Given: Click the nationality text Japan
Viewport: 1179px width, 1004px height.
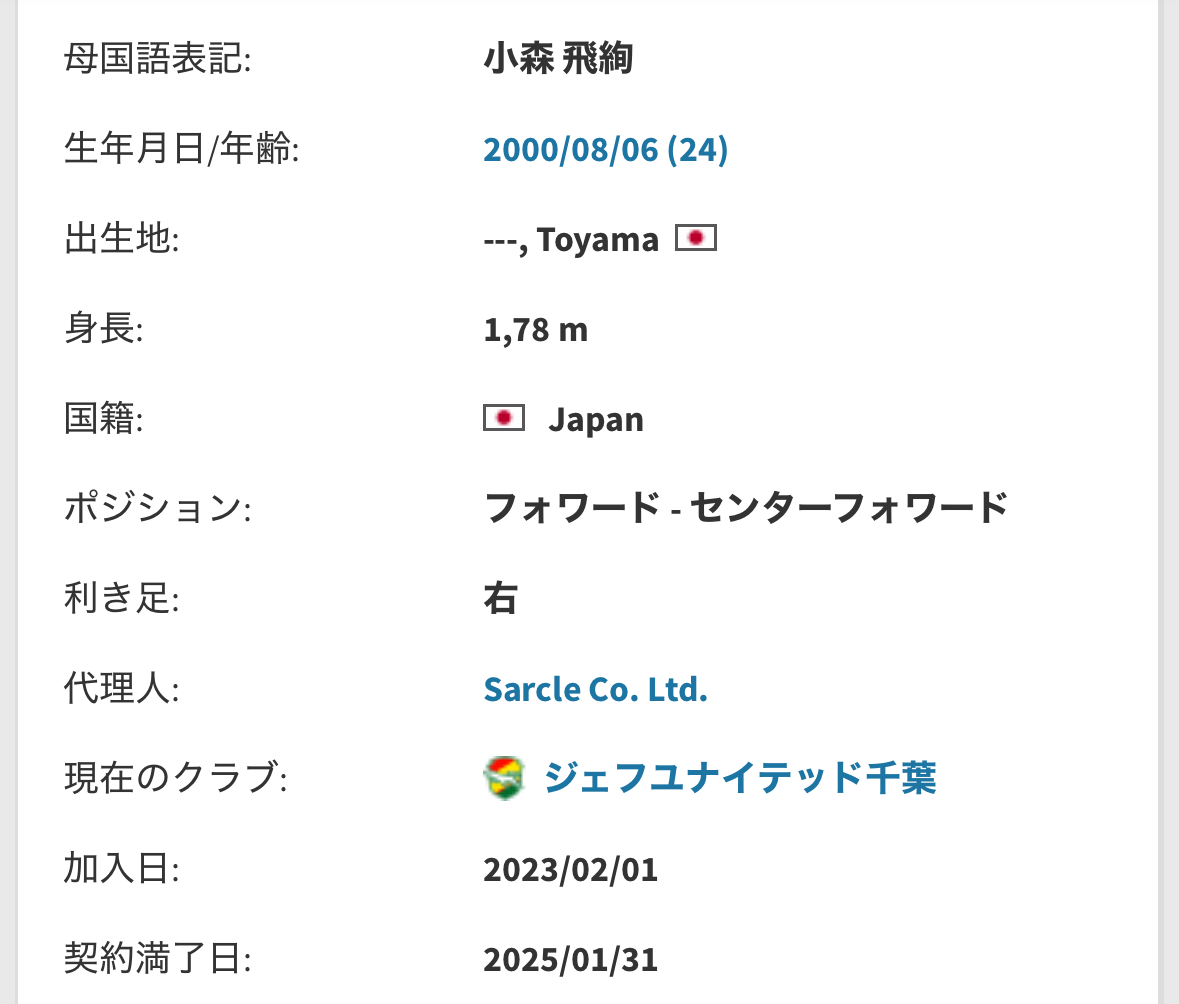Looking at the screenshot, I should click(596, 420).
